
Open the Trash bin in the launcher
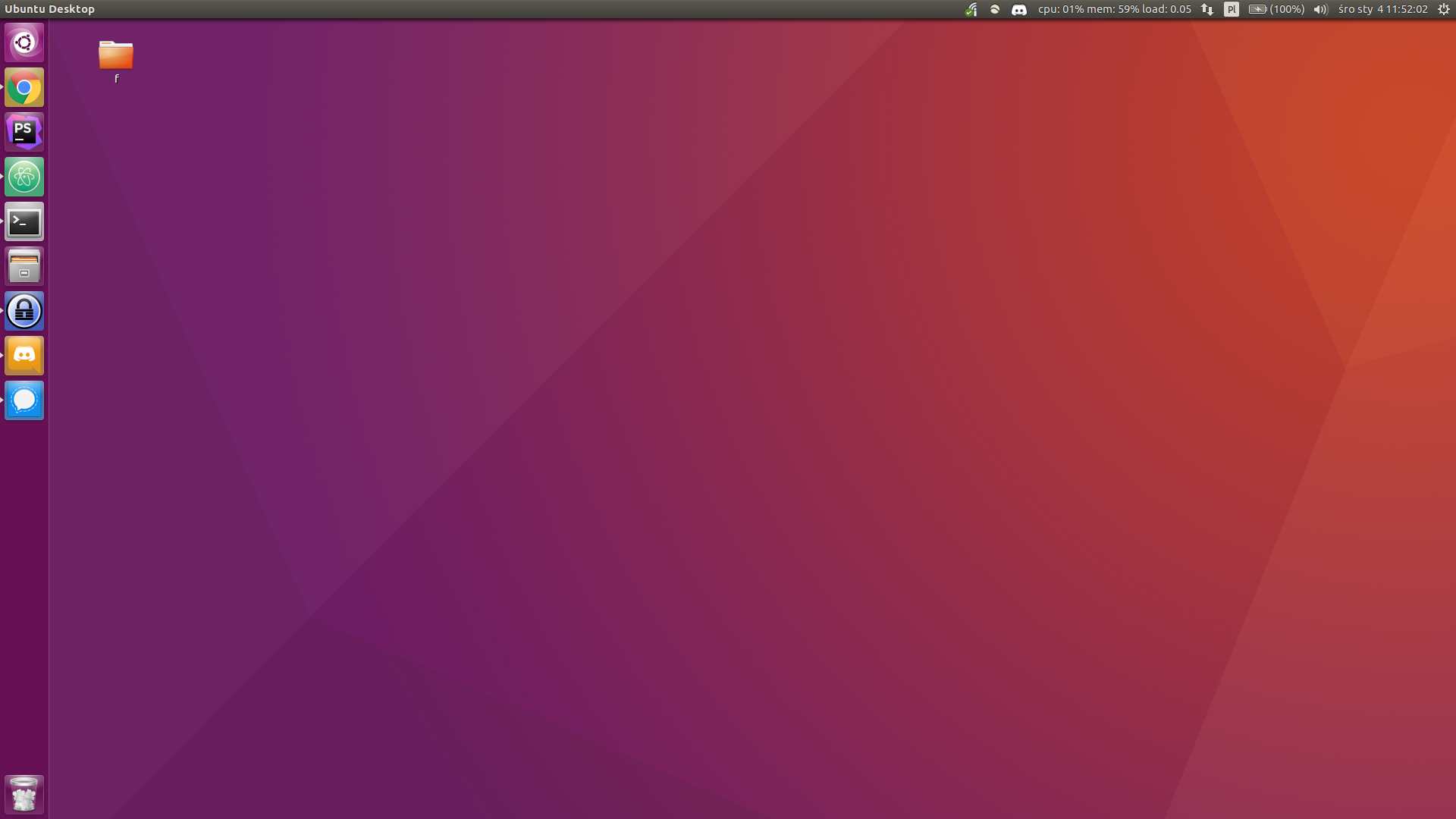(24, 795)
